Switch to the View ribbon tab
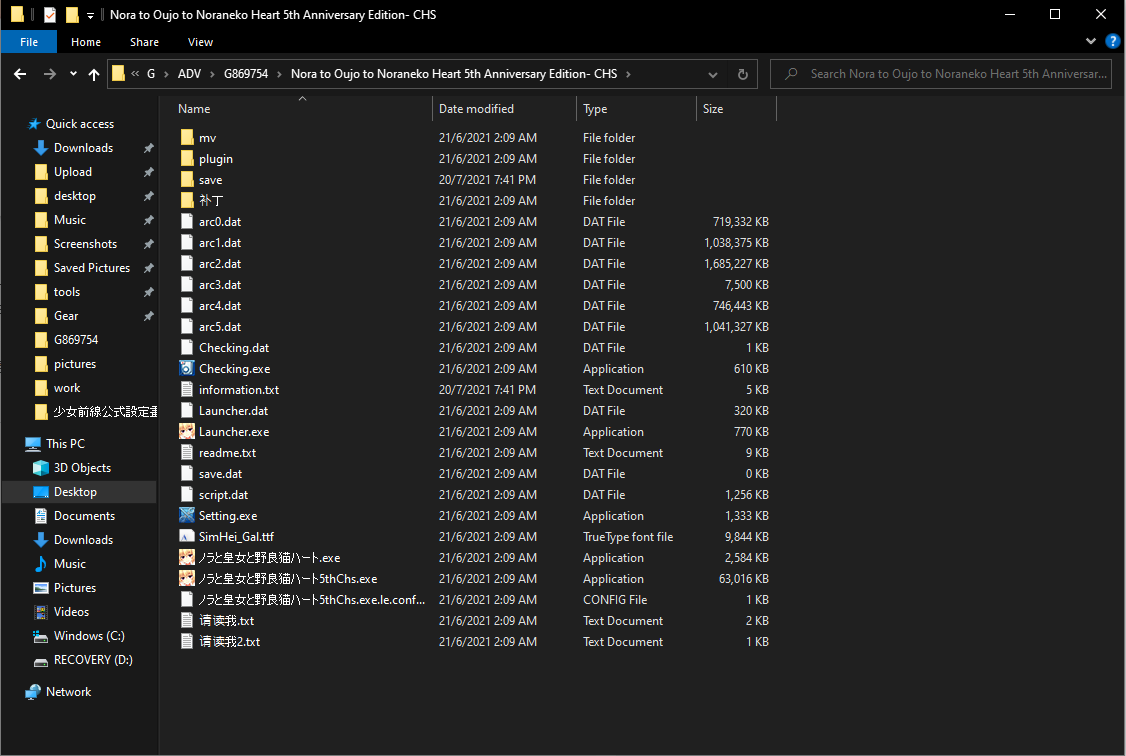Viewport: 1126px width, 756px height. point(200,42)
